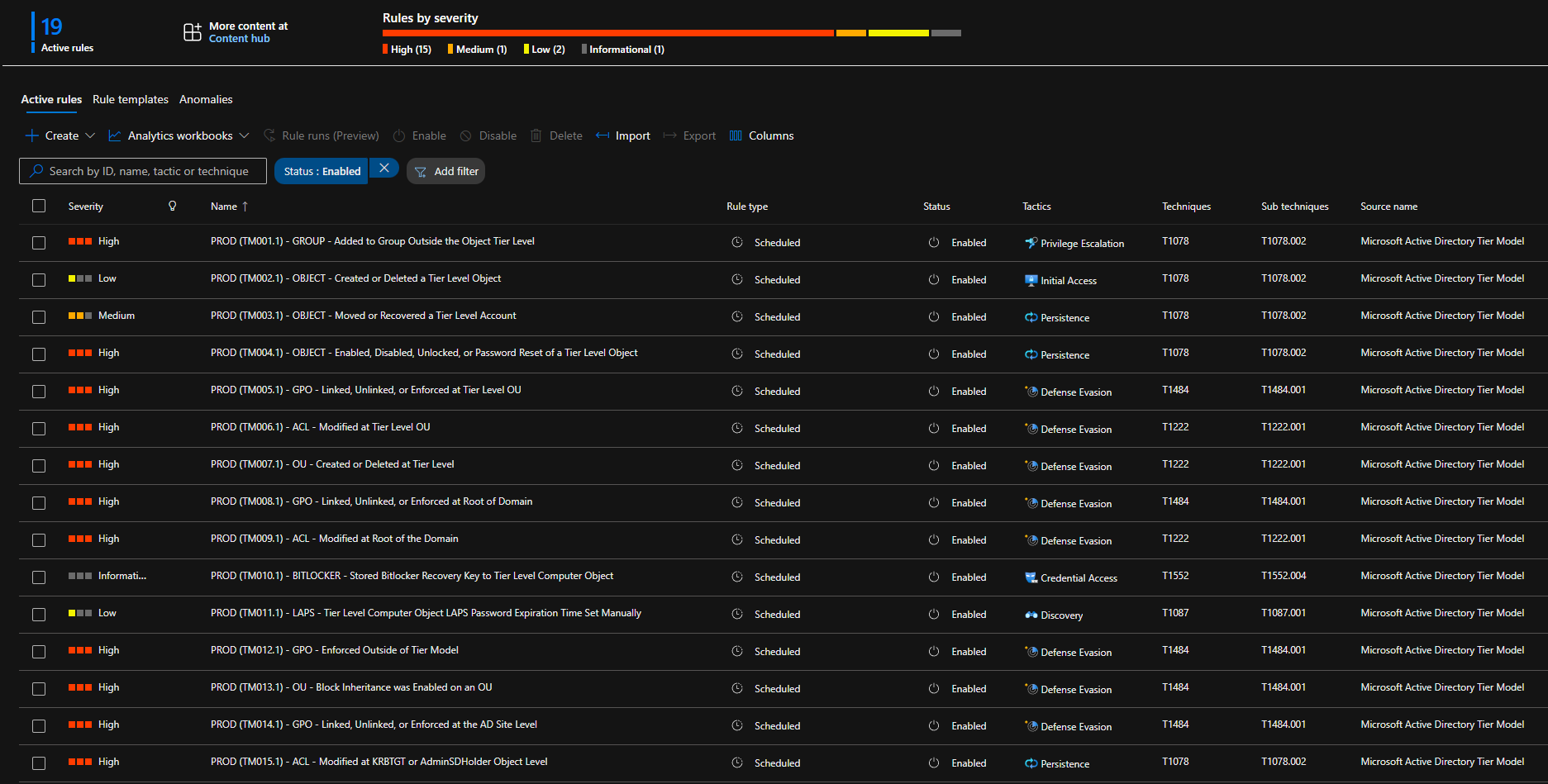Click the Enable toolbar button
The image size is (1548, 784).
pyautogui.click(x=420, y=135)
